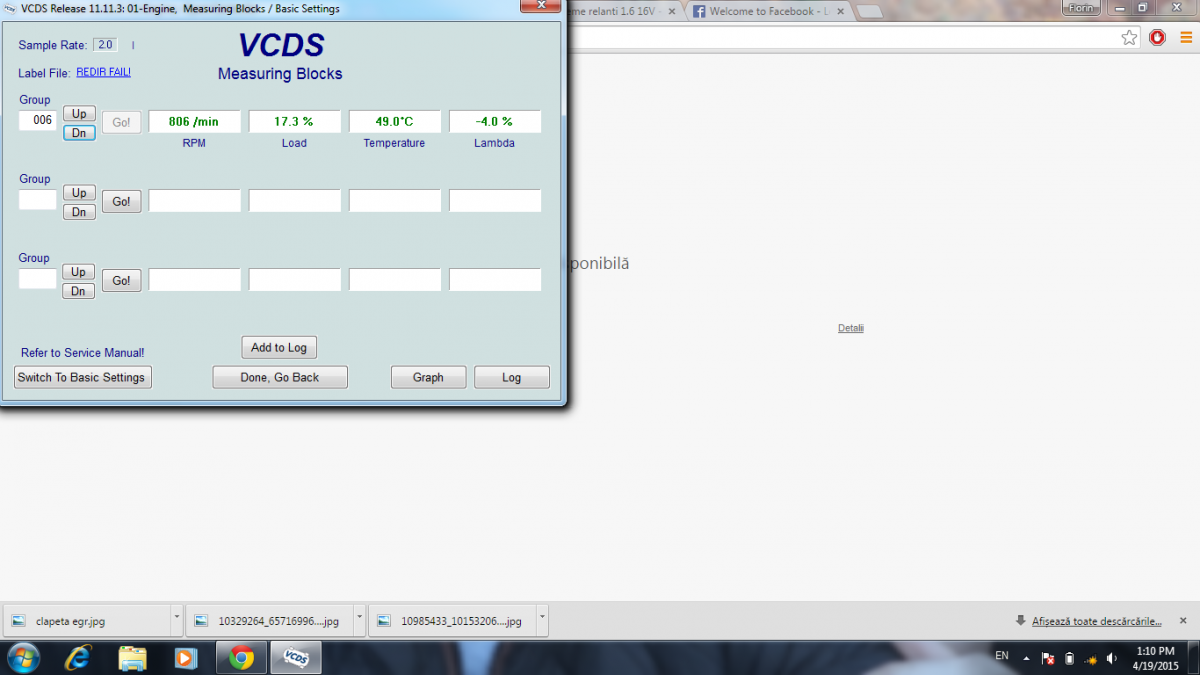Click the Dn button of the third group
The height and width of the screenshot is (675, 1200).
point(79,291)
